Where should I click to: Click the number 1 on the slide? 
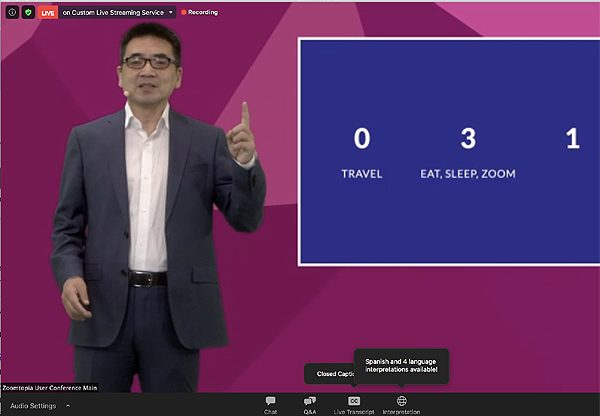coord(573,139)
